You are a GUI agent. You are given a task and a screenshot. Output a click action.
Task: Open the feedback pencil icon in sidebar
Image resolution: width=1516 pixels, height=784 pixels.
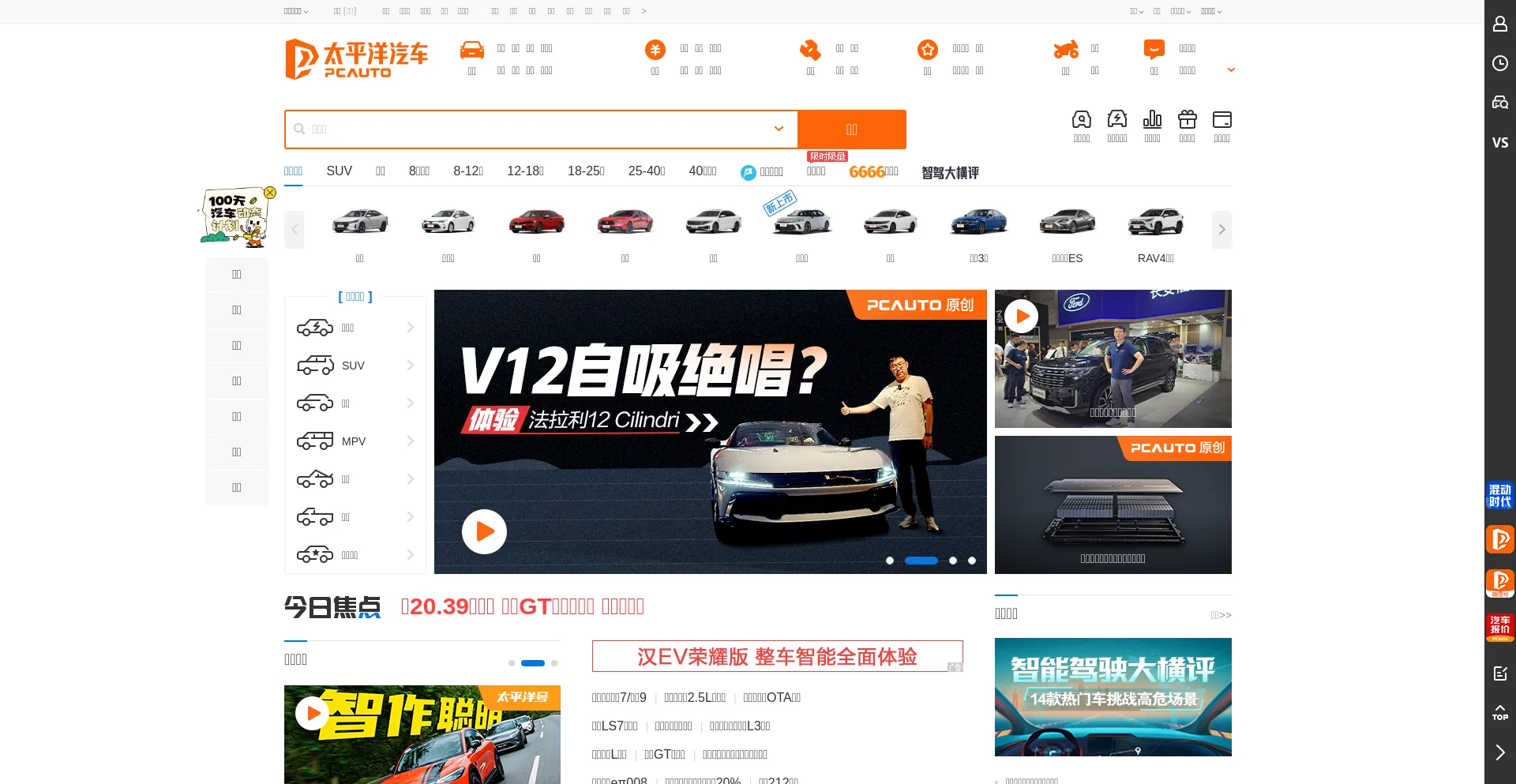[x=1500, y=673]
